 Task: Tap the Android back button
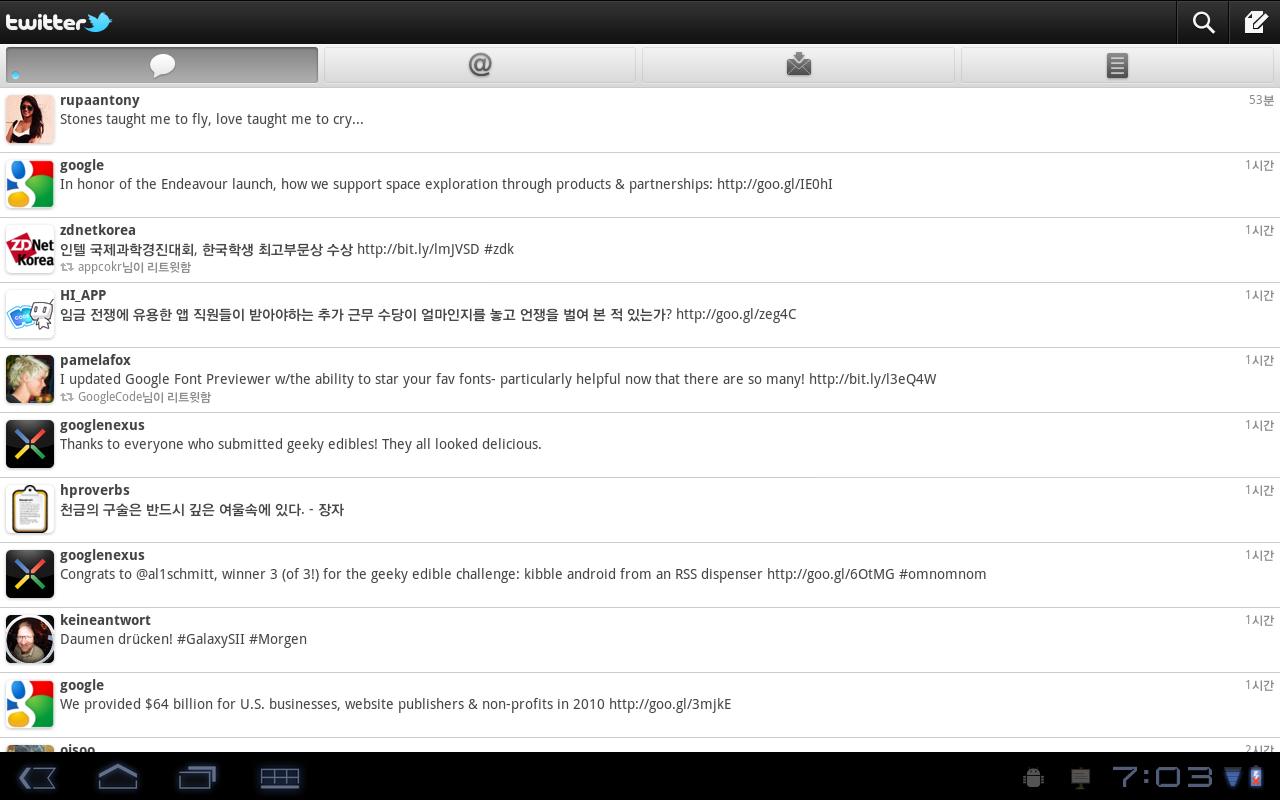point(37,777)
